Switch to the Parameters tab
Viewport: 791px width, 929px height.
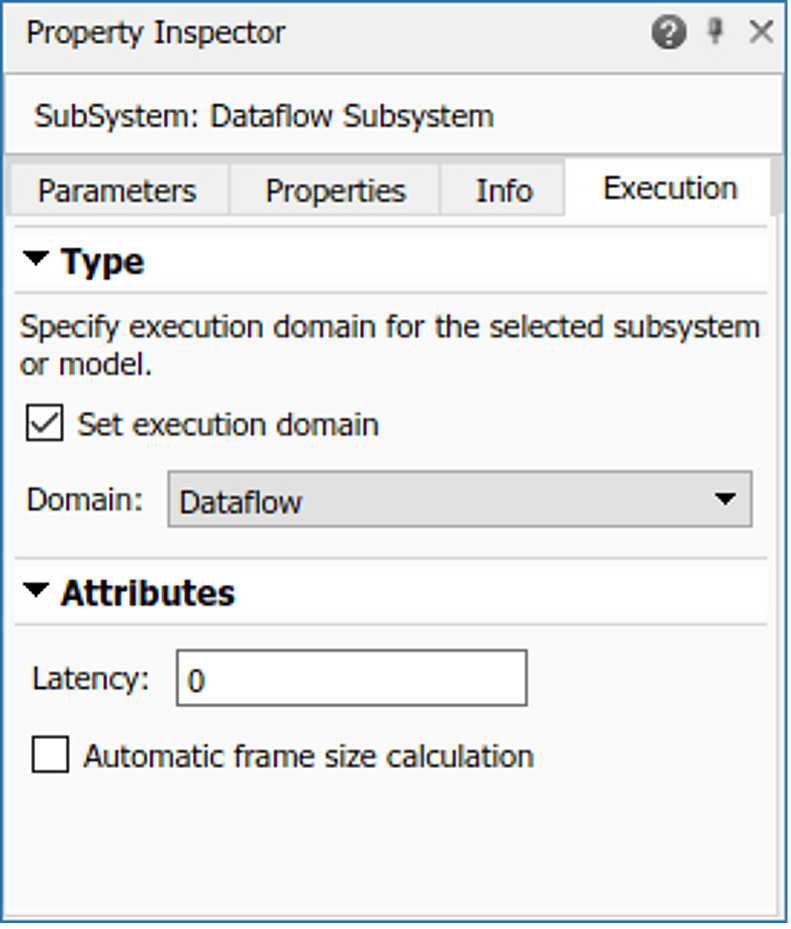point(116,190)
